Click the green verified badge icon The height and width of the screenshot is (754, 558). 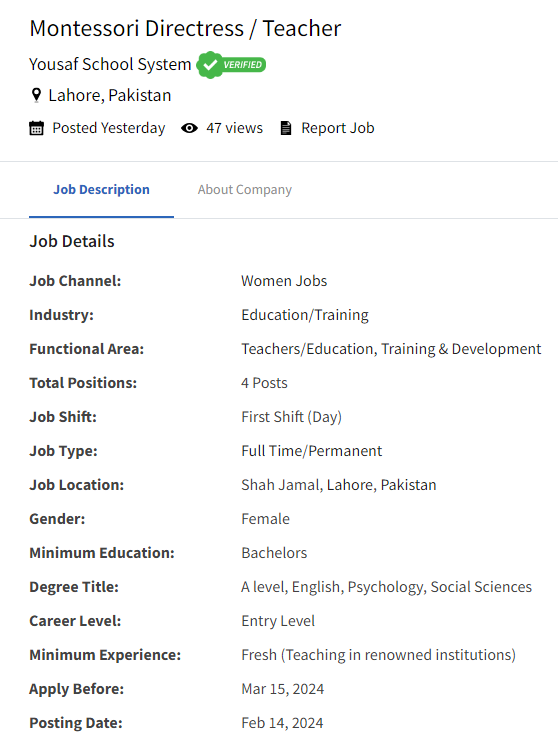click(x=231, y=64)
